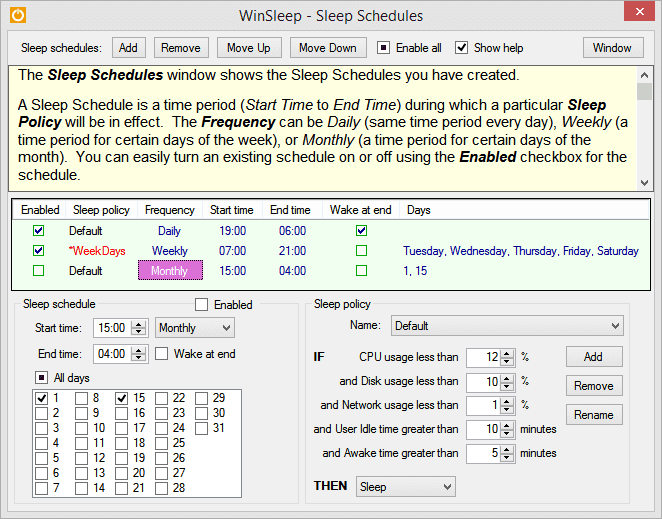
Task: Click the Start time column header
Action: click(232, 210)
